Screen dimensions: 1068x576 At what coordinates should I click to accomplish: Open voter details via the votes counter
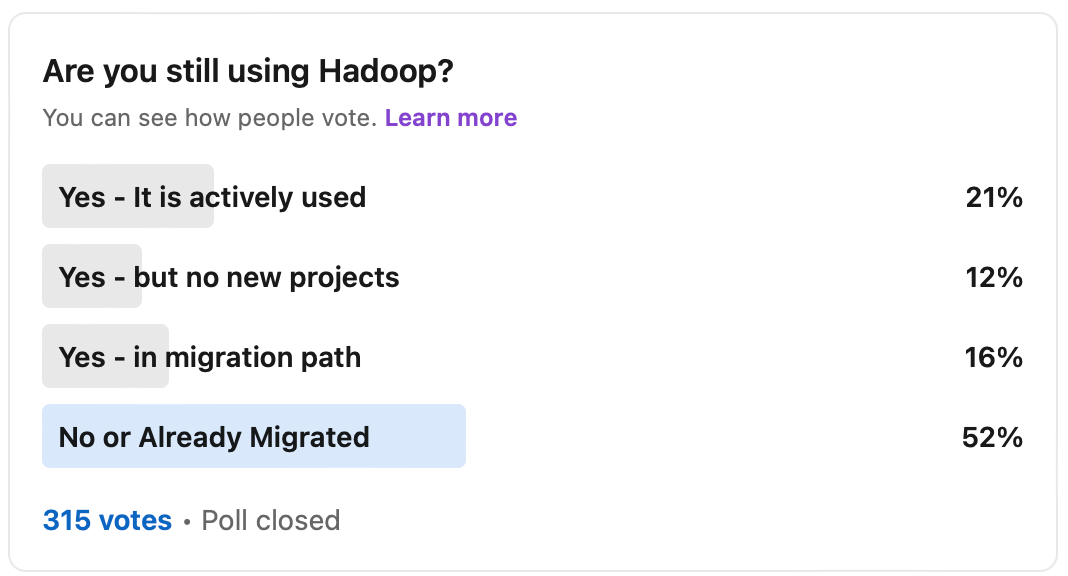[108, 520]
